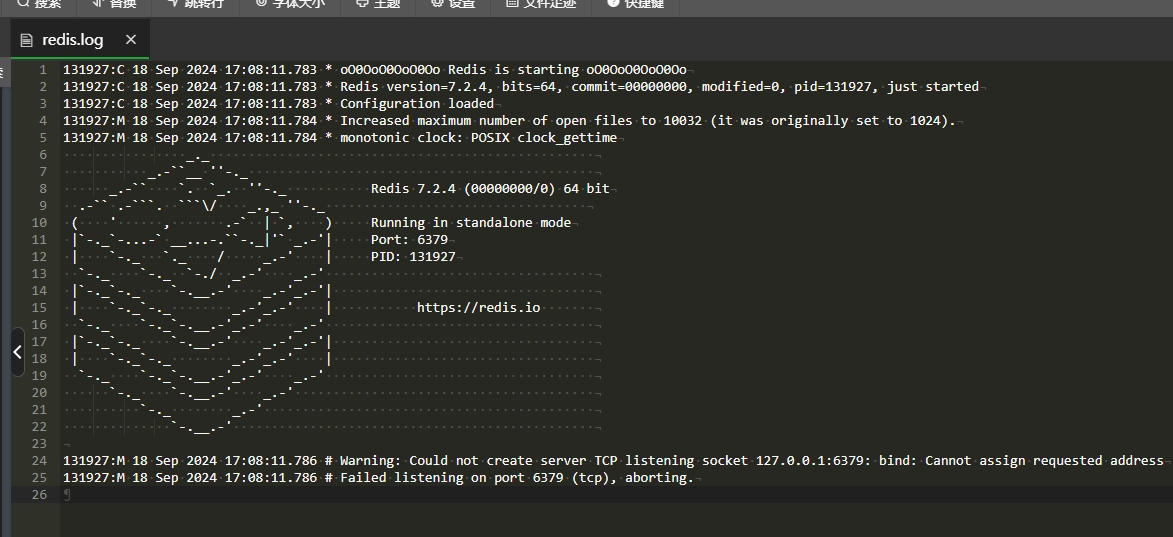
Task: Click the text "Failed listening on port 6379"
Action: [x=452, y=478]
